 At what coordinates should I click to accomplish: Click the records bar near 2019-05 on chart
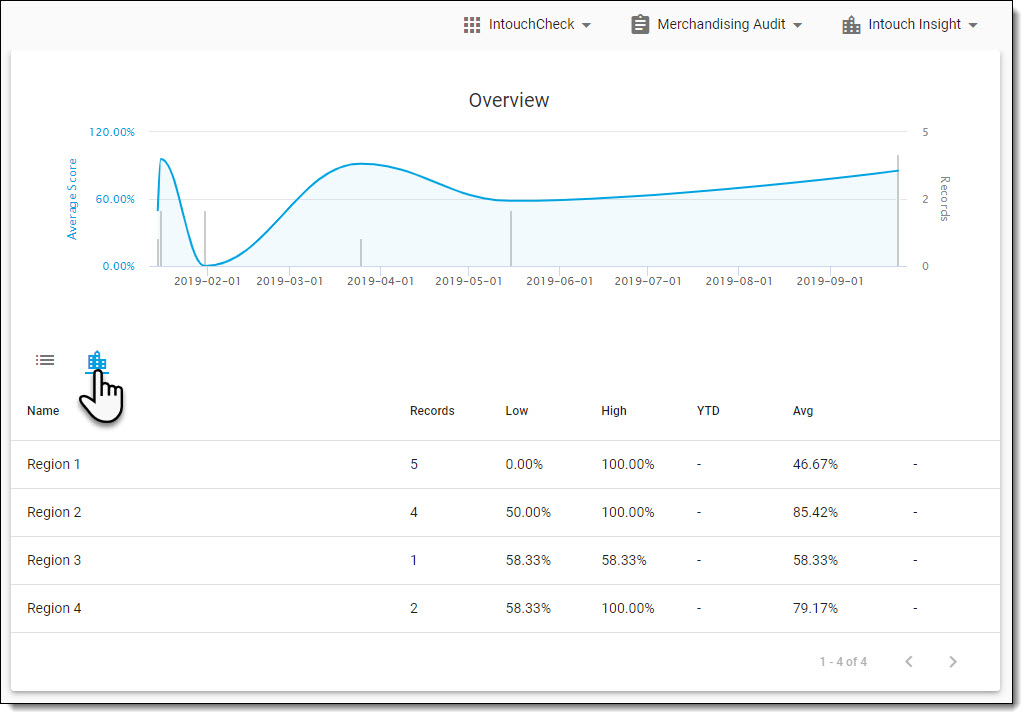pos(511,240)
